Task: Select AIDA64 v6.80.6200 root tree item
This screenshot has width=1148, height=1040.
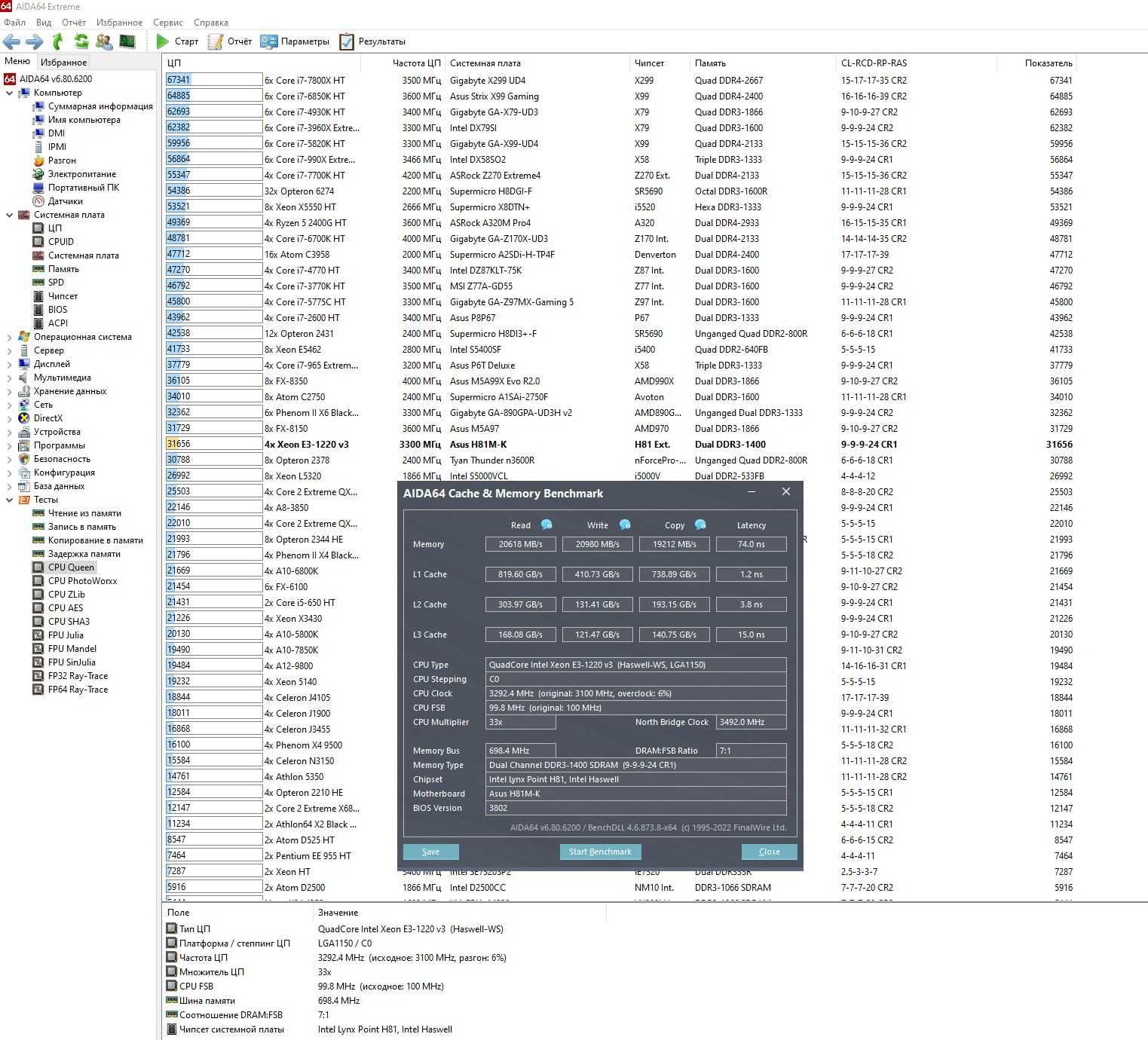Action: coord(48,79)
